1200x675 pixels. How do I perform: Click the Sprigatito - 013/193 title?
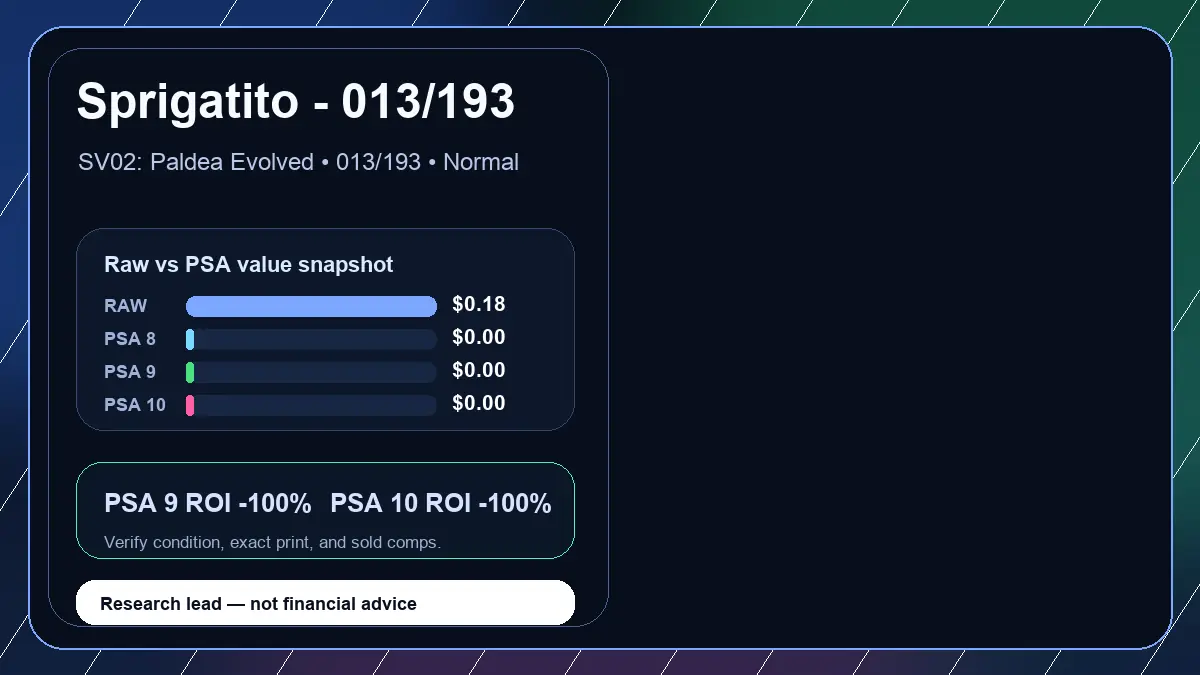(x=296, y=102)
